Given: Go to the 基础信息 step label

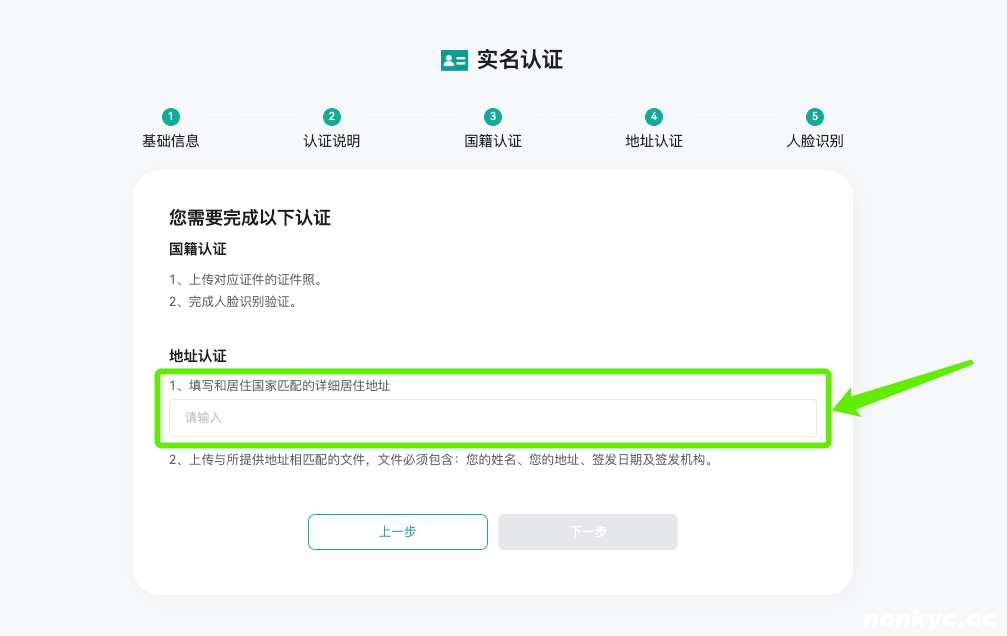Looking at the screenshot, I should coord(171,141).
